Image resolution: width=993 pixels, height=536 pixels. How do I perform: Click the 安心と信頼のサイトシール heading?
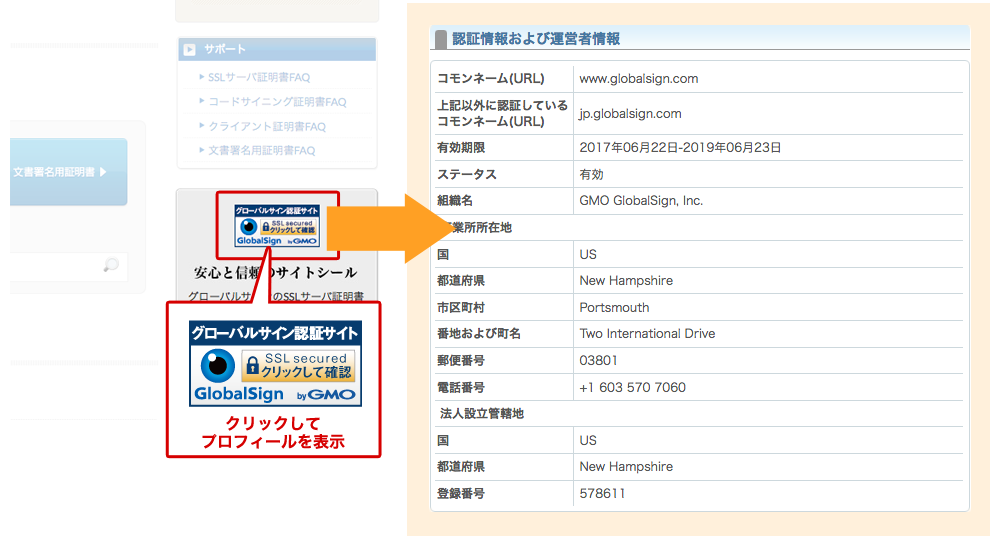pos(275,272)
